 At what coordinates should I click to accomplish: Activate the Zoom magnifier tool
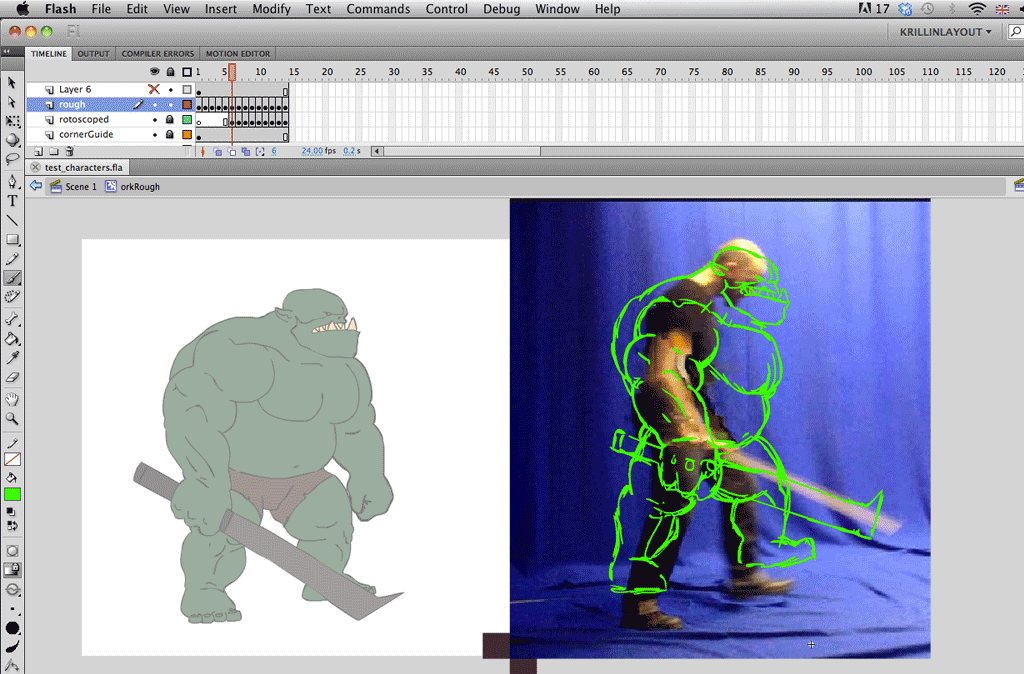point(12,418)
